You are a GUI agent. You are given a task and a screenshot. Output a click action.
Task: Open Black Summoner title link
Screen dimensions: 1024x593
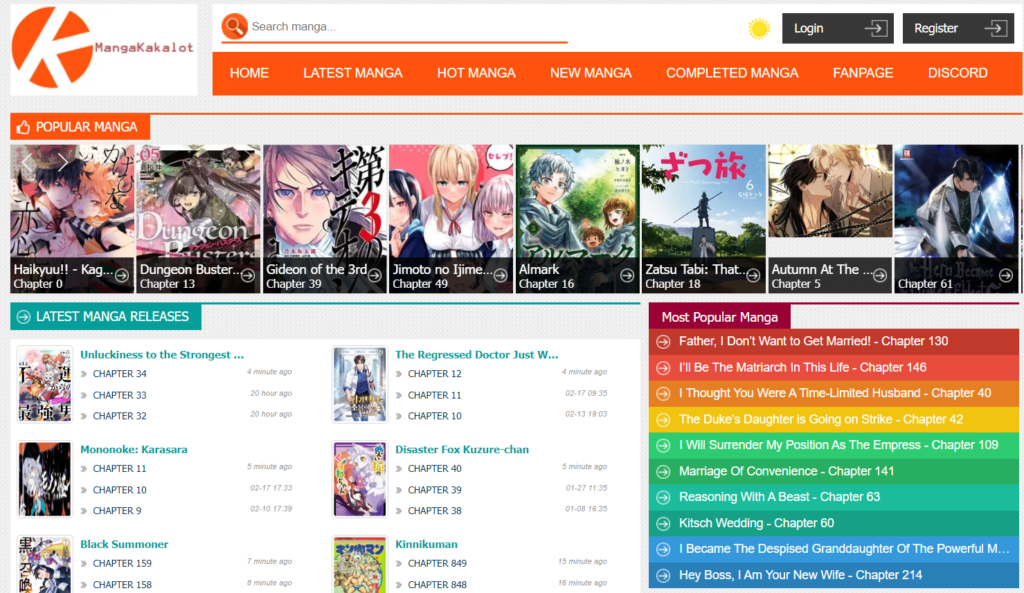pyautogui.click(x=124, y=544)
